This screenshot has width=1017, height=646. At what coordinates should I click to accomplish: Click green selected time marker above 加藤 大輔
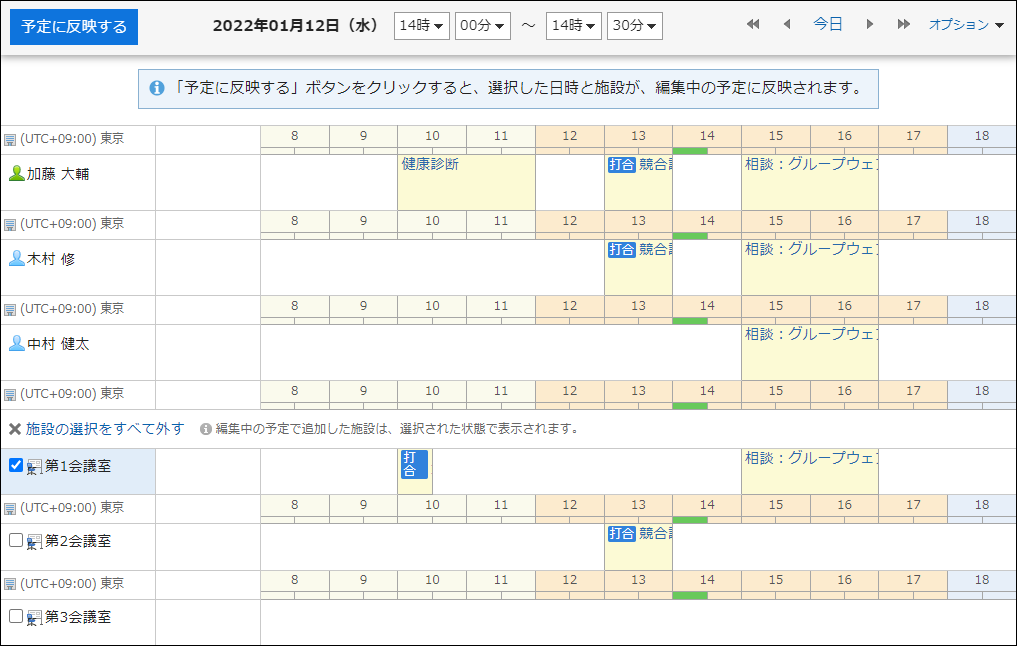(x=690, y=151)
